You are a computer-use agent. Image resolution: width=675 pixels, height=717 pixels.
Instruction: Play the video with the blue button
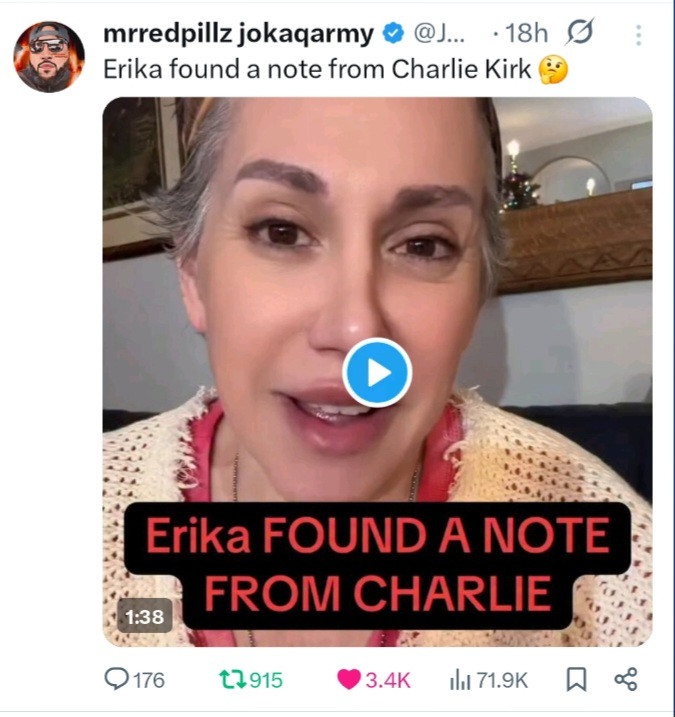click(x=377, y=372)
